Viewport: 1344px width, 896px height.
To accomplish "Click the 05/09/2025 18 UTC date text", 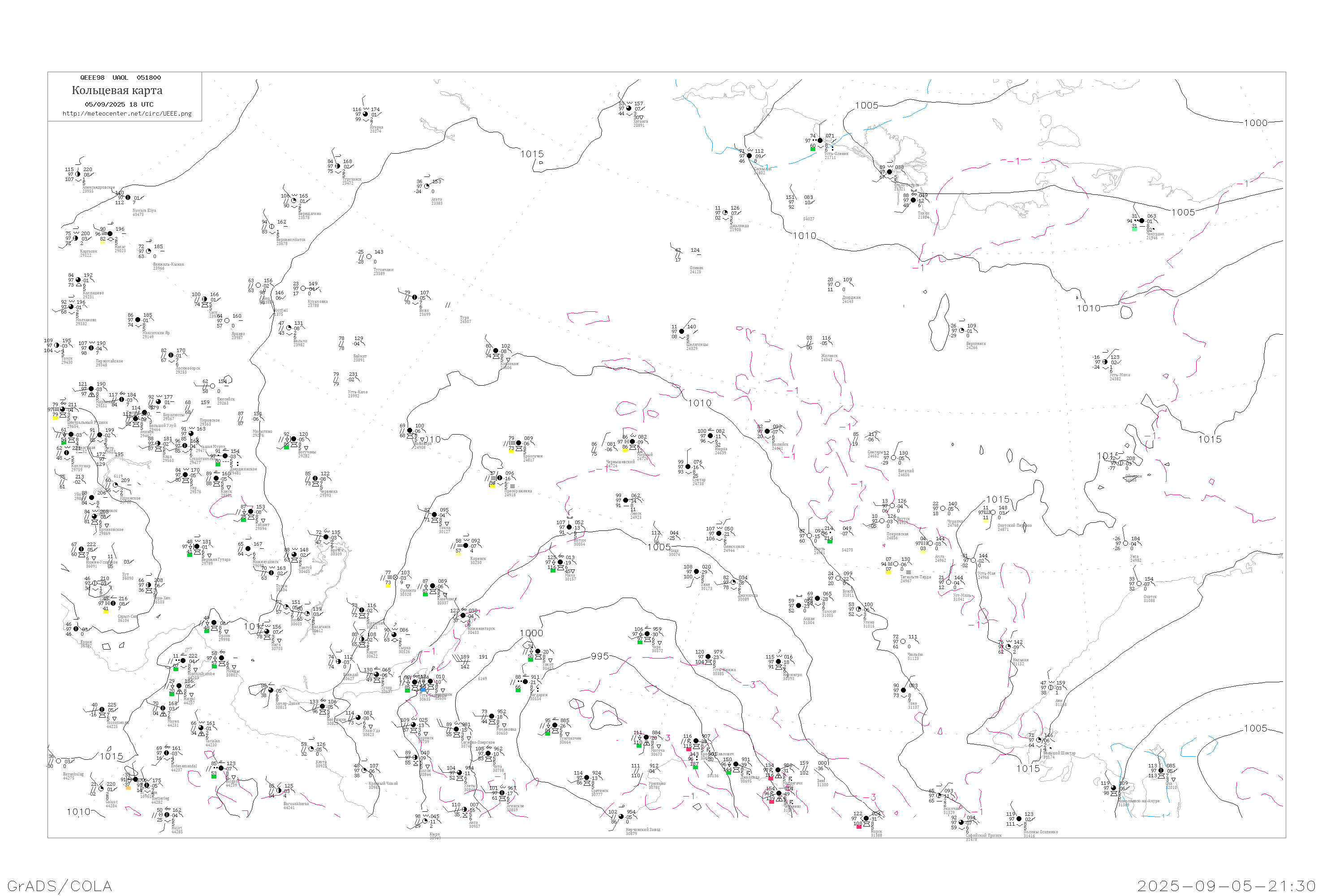I will [x=119, y=104].
